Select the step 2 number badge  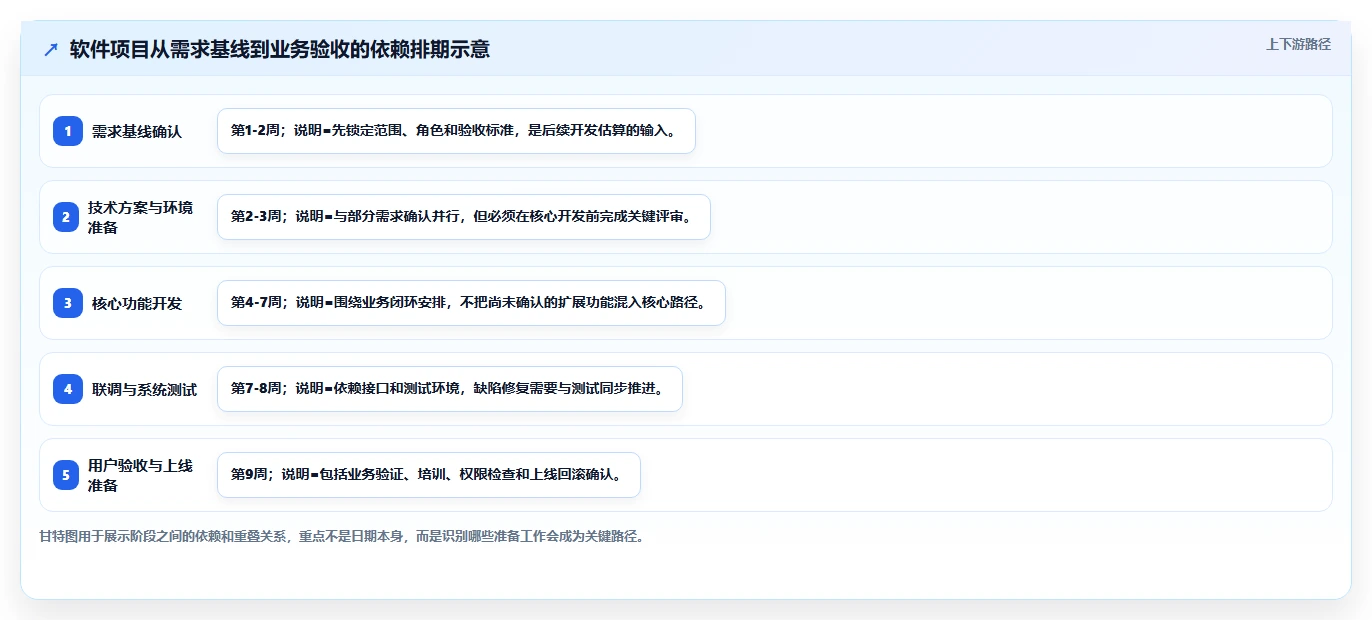(65, 217)
